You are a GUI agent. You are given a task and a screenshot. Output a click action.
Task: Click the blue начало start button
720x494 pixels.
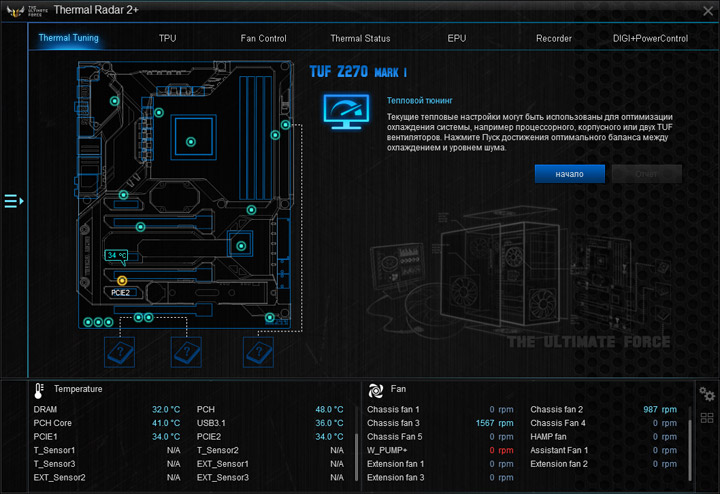(x=569, y=174)
